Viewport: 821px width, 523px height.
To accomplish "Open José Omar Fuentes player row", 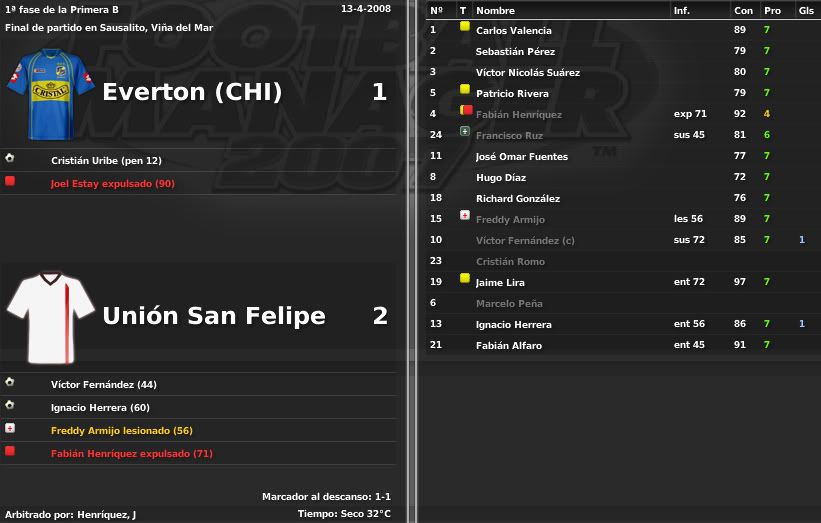I will [x=623, y=156].
